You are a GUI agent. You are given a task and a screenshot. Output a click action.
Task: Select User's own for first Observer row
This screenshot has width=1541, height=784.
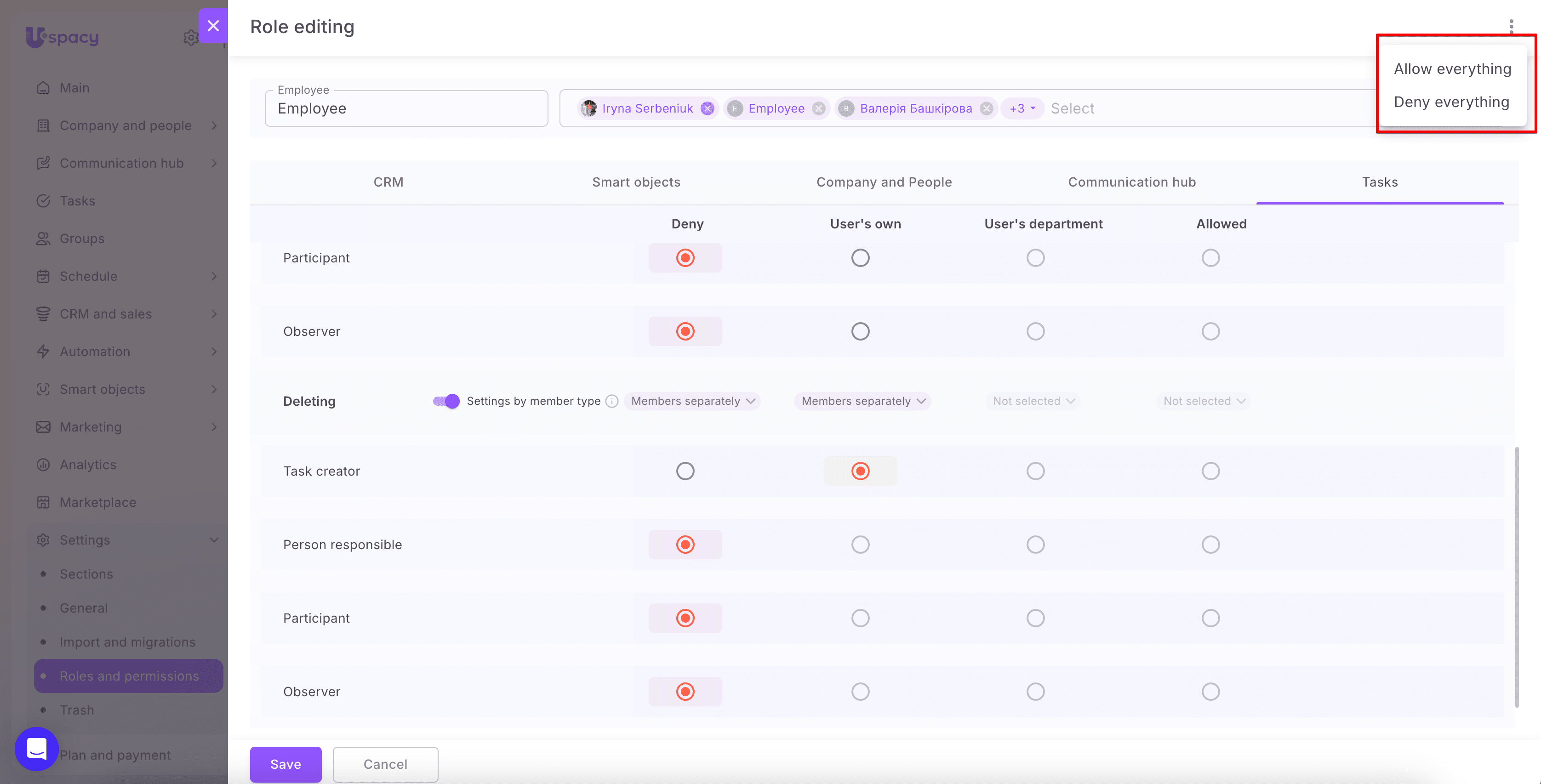[x=860, y=331]
